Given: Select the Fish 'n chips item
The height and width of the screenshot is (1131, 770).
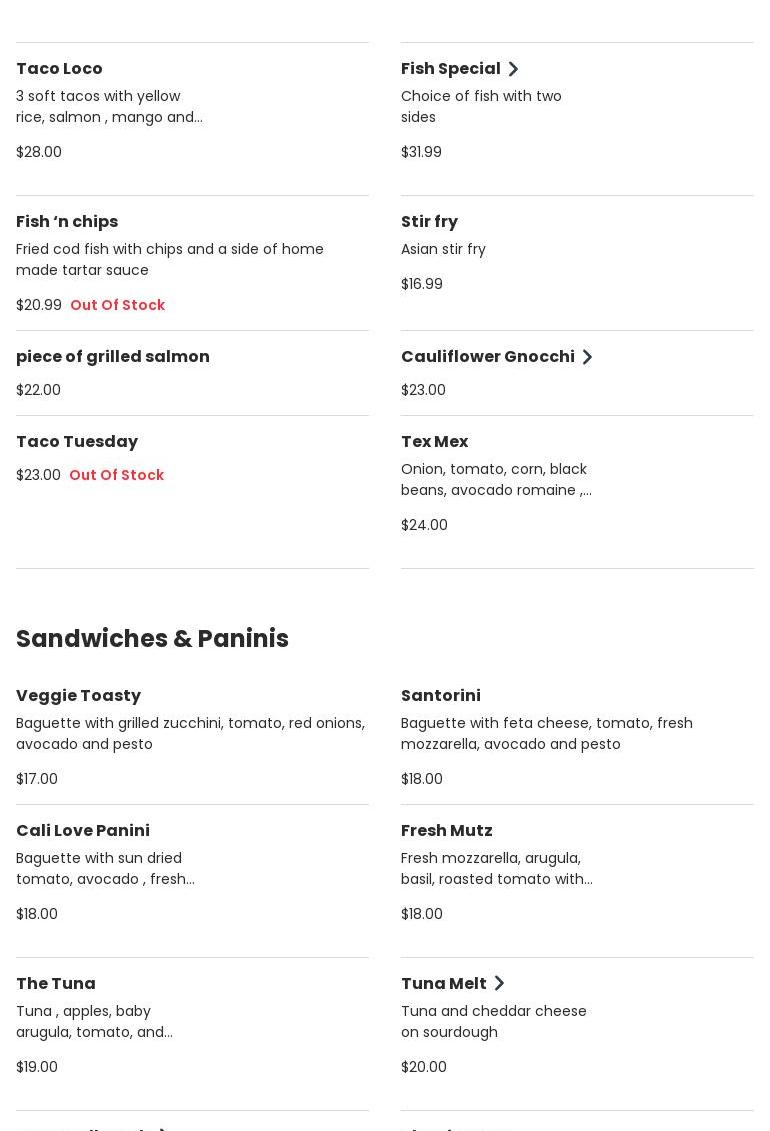Looking at the screenshot, I should (x=67, y=222).
